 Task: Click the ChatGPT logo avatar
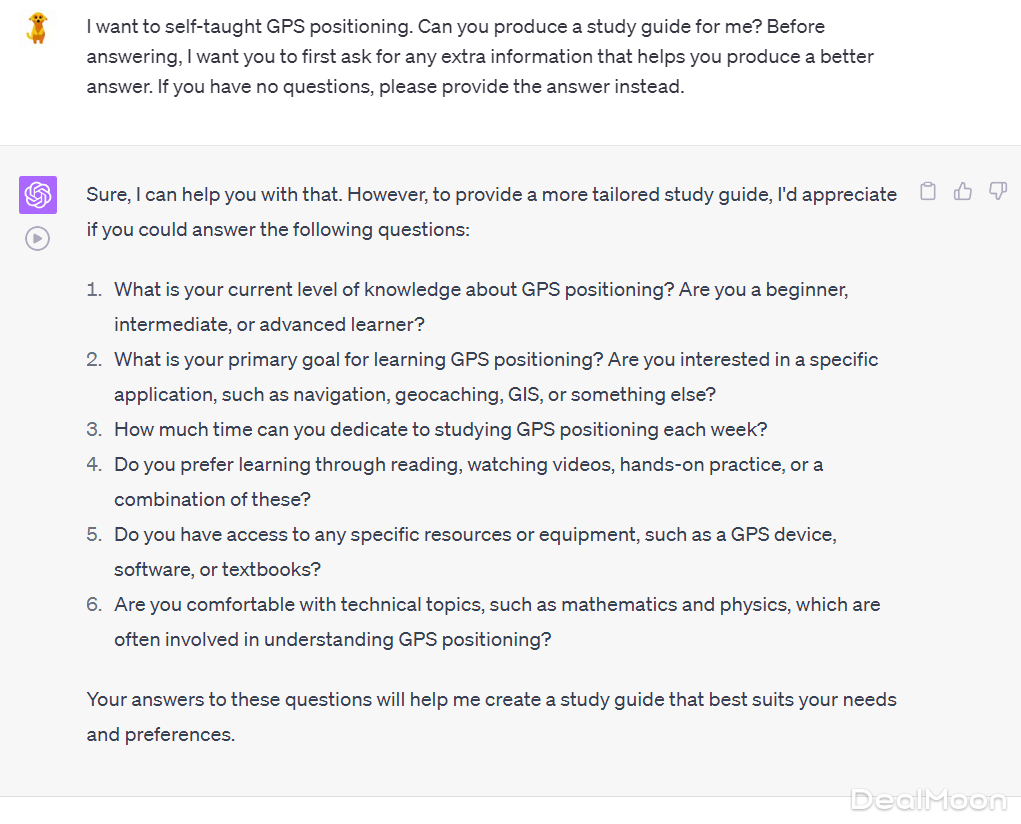tap(38, 195)
